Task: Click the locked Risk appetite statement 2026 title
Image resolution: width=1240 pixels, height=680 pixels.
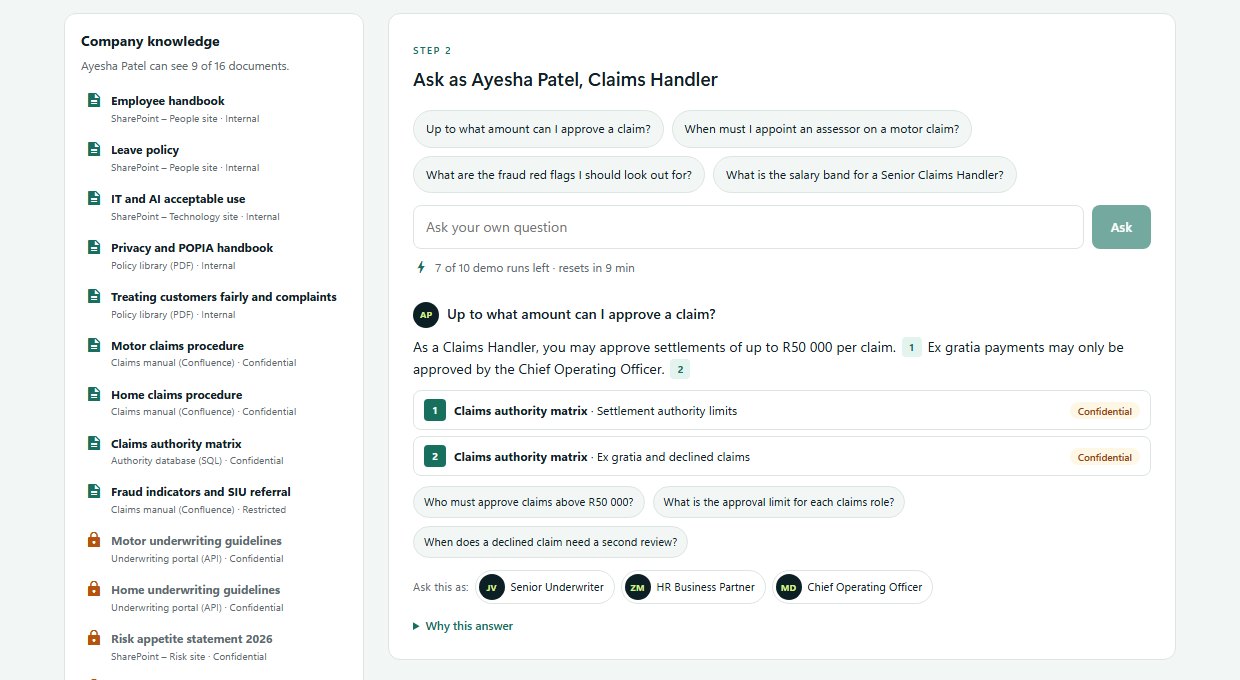Action: pyautogui.click(x=192, y=639)
